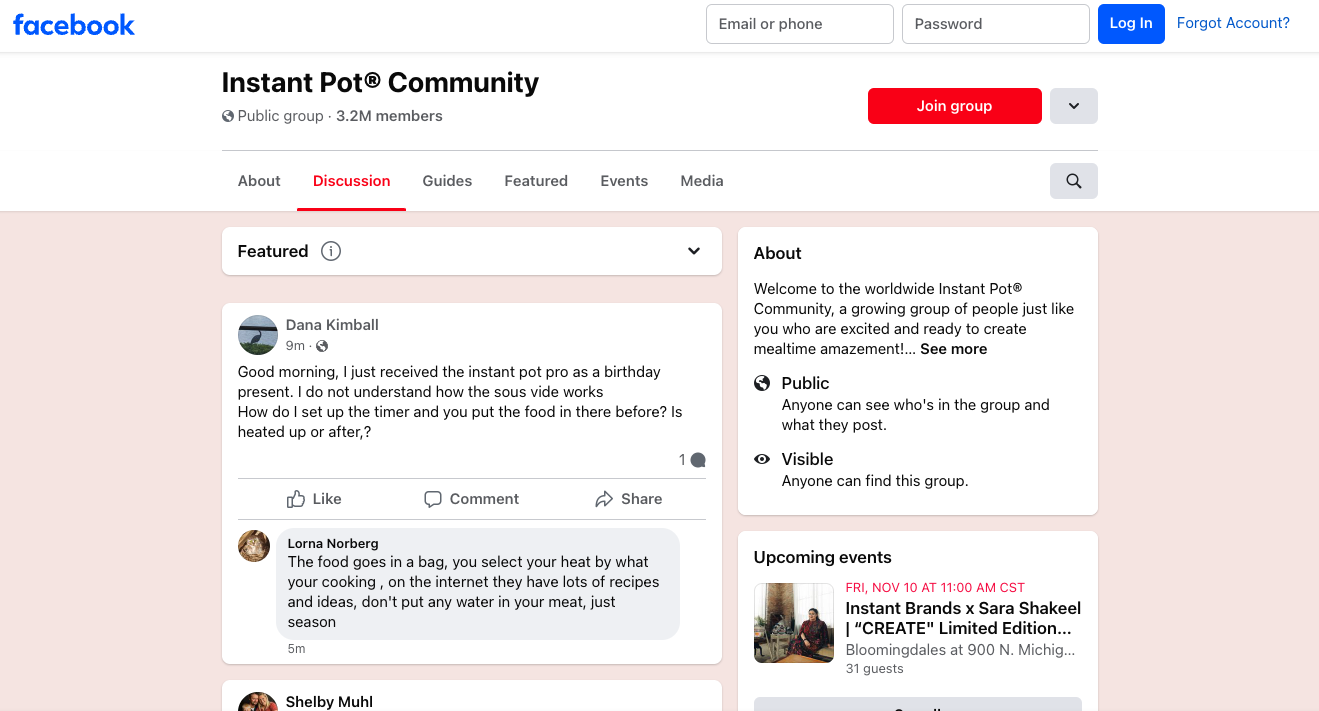The image size is (1319, 711).
Task: Click the Forgot Account? link
Action: click(x=1233, y=23)
